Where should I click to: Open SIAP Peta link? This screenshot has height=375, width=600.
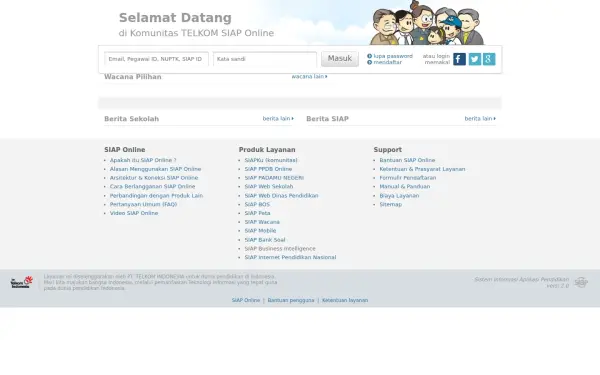click(x=258, y=213)
